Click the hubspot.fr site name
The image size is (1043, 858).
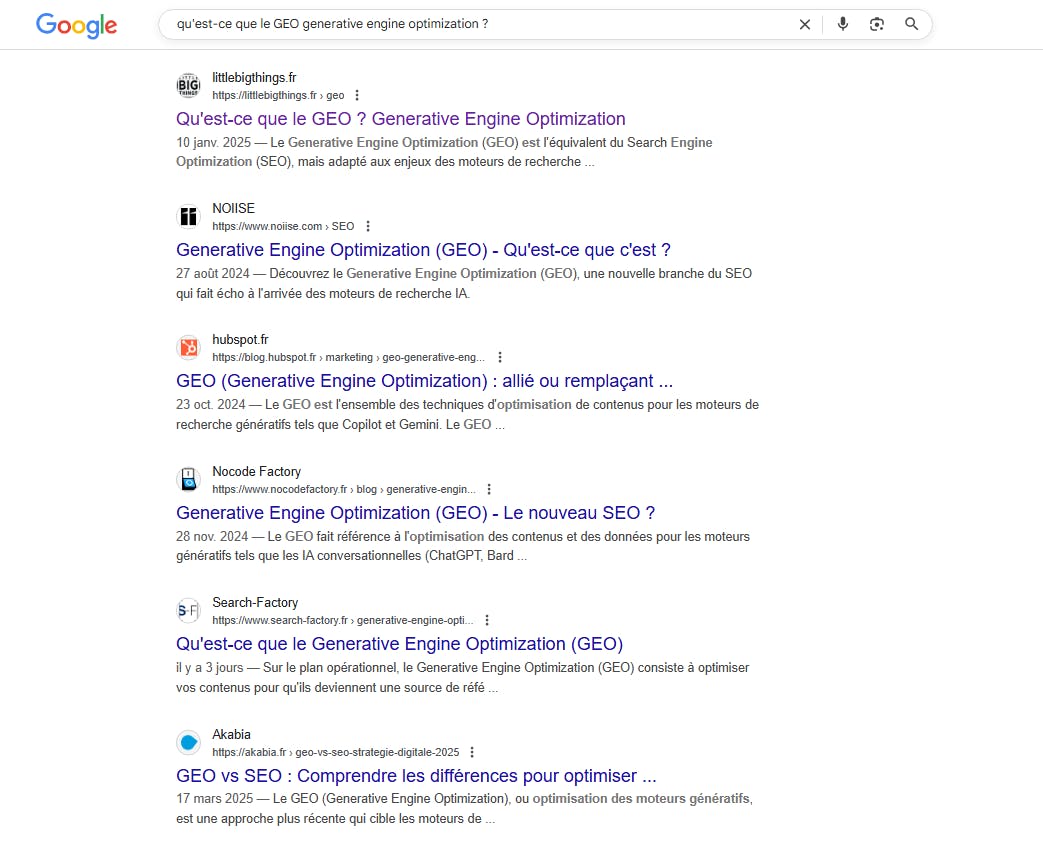(x=240, y=340)
